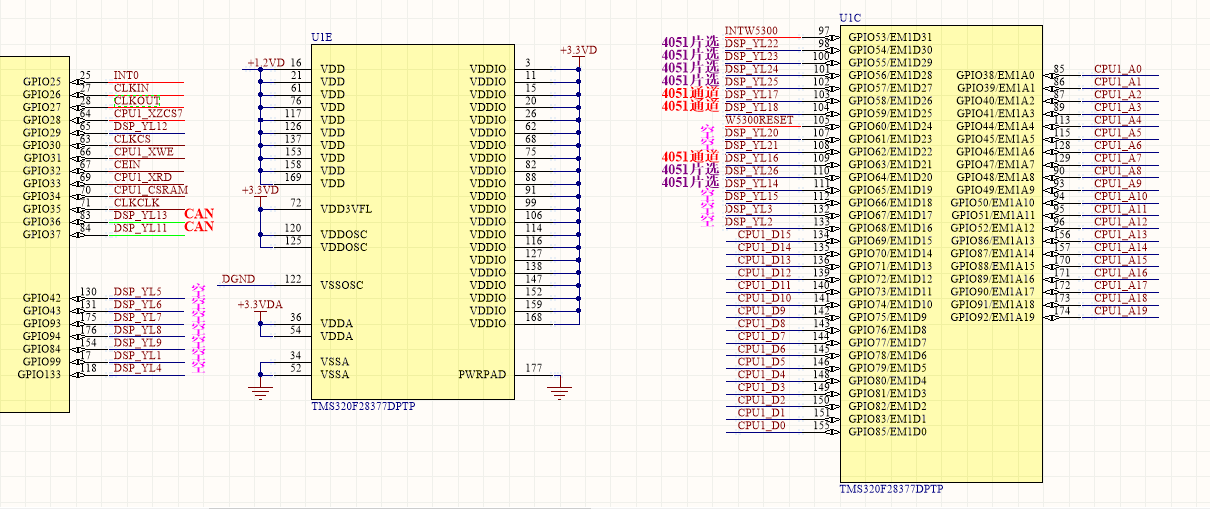Image resolution: width=1210 pixels, height=509 pixels.
Task: Select pin name GPIO53/EM1D31
Action: [890, 37]
